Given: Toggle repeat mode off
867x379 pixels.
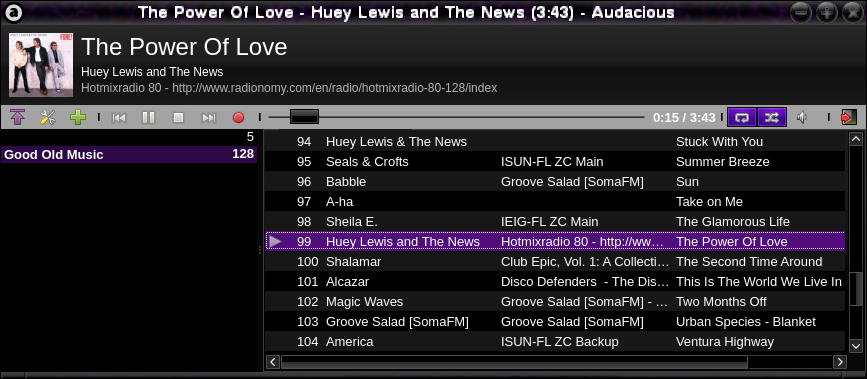Looking at the screenshot, I should pos(742,117).
